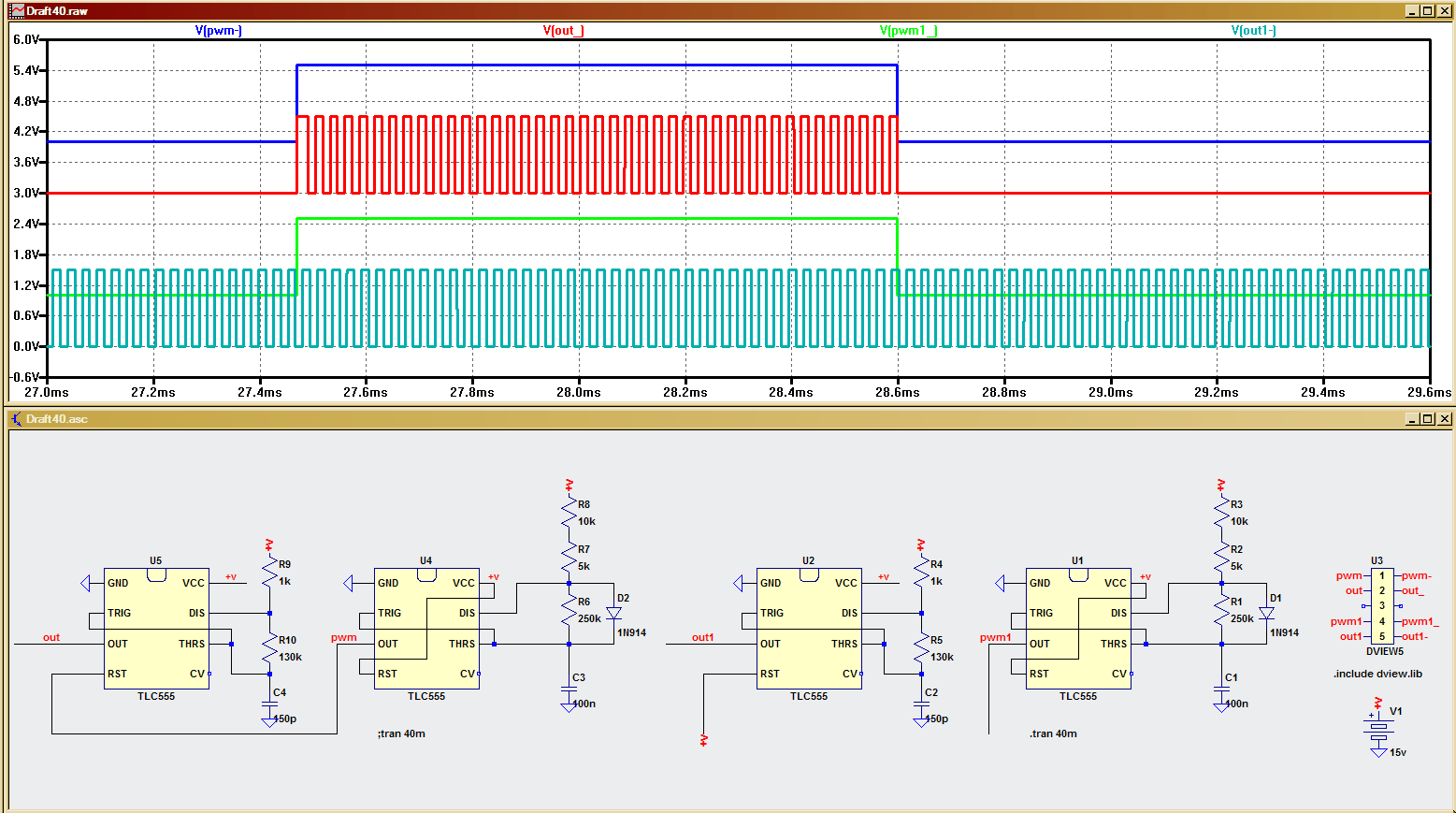Select resistor R9 1k symbol
Screen dimensions: 1456x813
click(x=269, y=573)
